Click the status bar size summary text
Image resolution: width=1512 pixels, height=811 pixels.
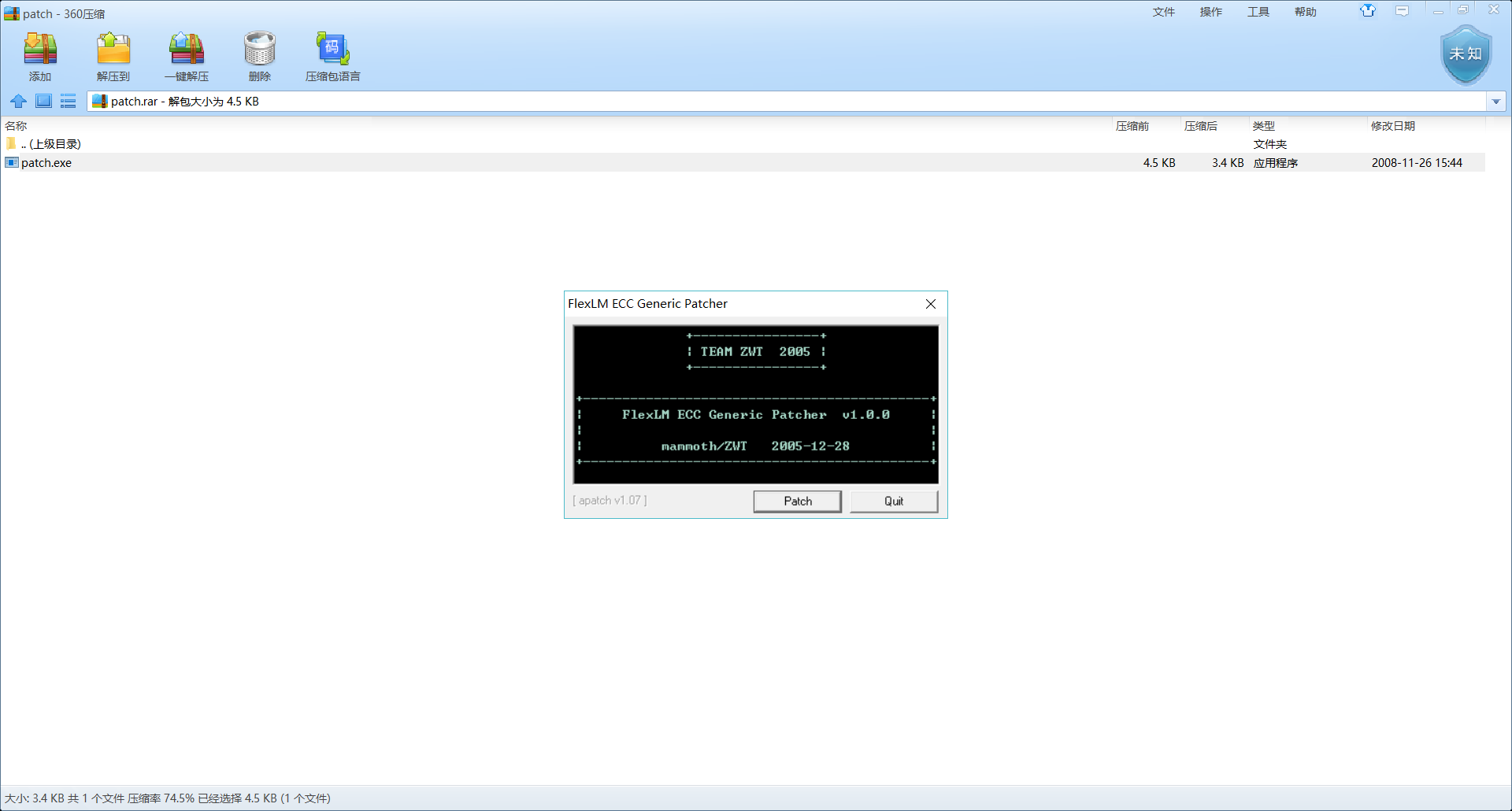coord(168,798)
